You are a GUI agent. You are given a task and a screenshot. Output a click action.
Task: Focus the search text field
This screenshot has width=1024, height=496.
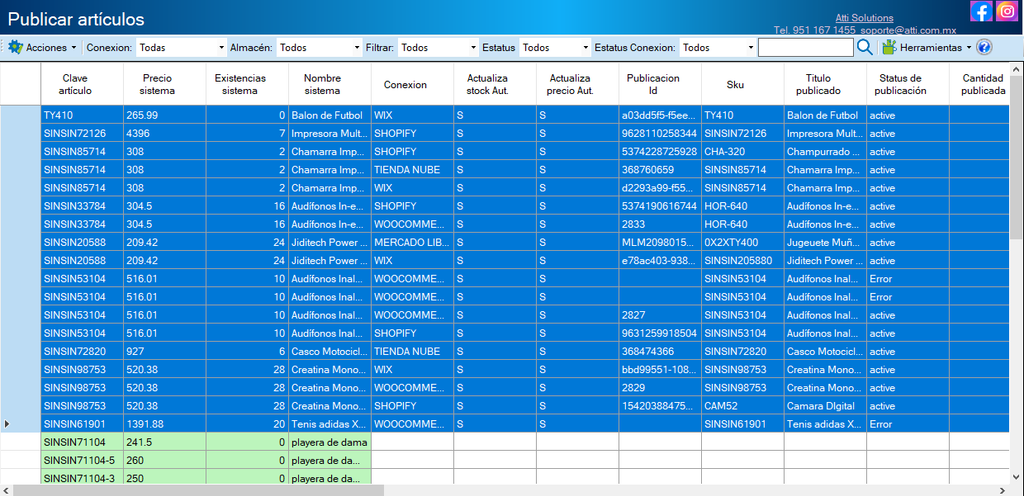point(806,48)
